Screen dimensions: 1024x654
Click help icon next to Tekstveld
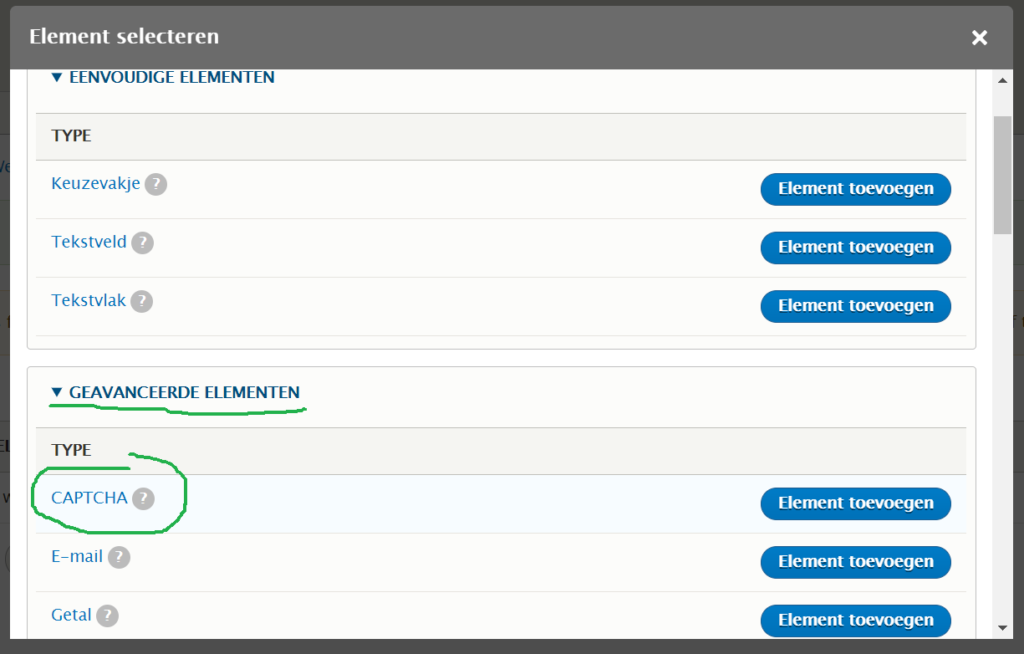tap(143, 243)
